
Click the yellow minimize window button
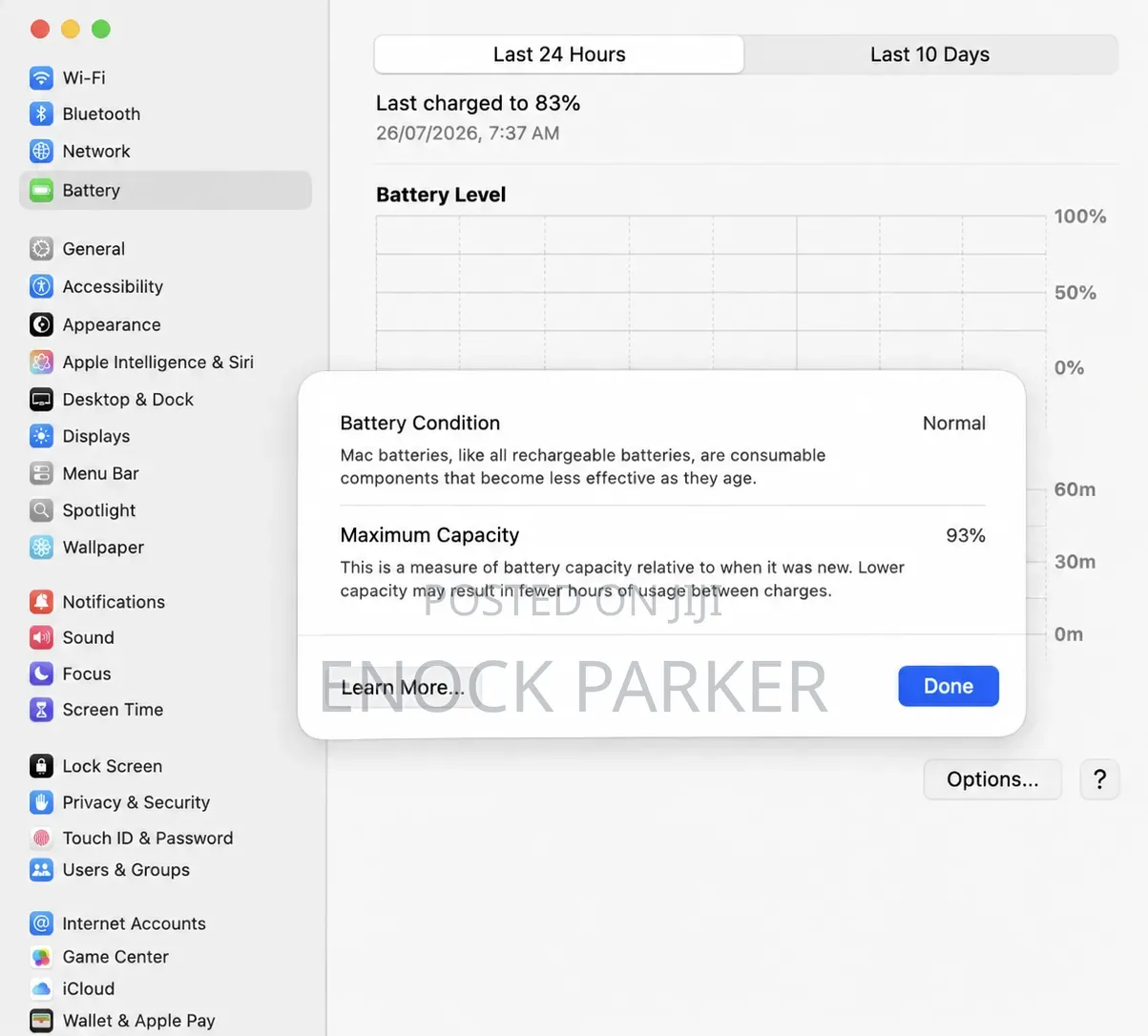(71, 29)
